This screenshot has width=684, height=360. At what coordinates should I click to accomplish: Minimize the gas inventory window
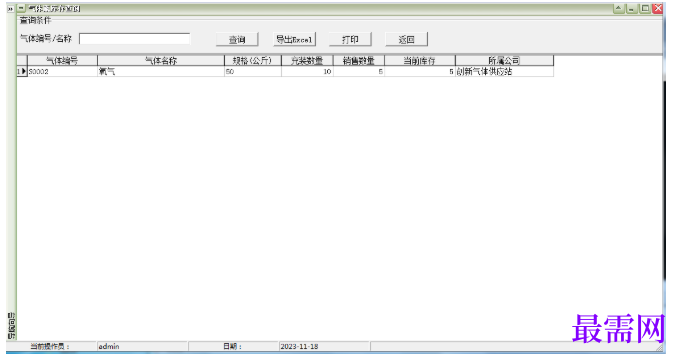[631, 8]
